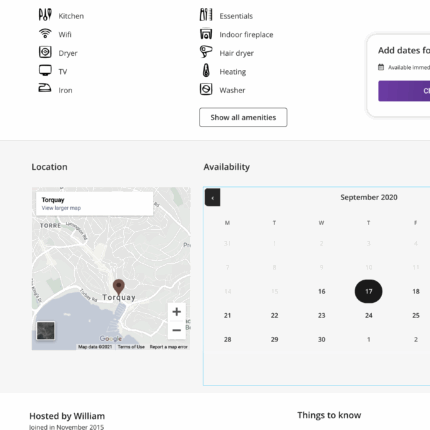Click the Essentials amenity icon

[206, 15]
